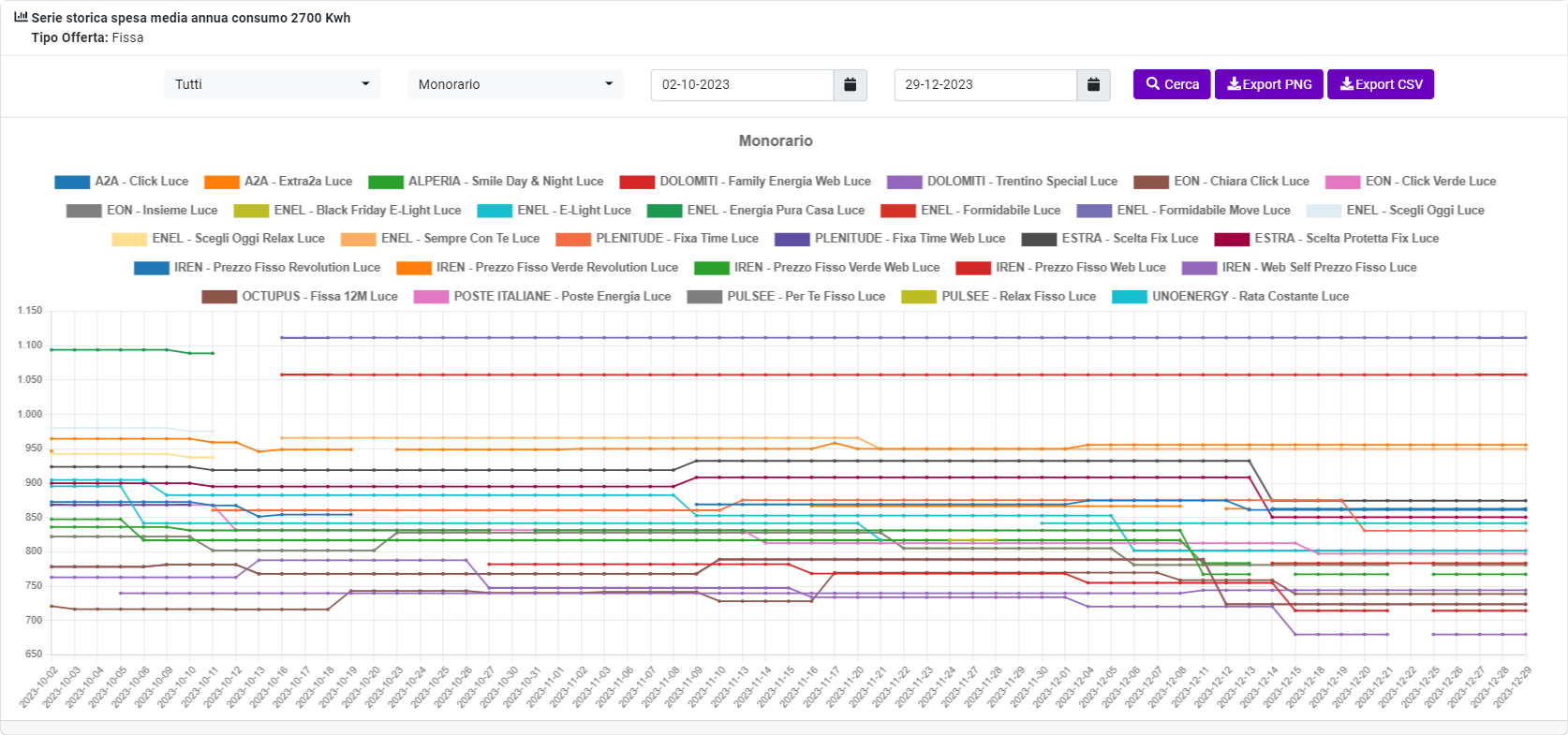Viewport: 1568px width, 735px height.
Task: Open the end date calendar picker
Action: pos(1093,84)
